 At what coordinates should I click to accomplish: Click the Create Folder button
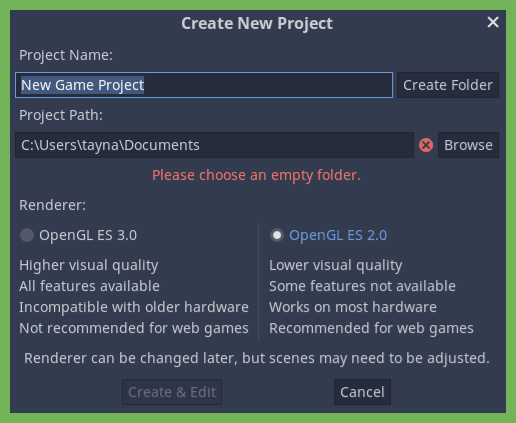[448, 85]
